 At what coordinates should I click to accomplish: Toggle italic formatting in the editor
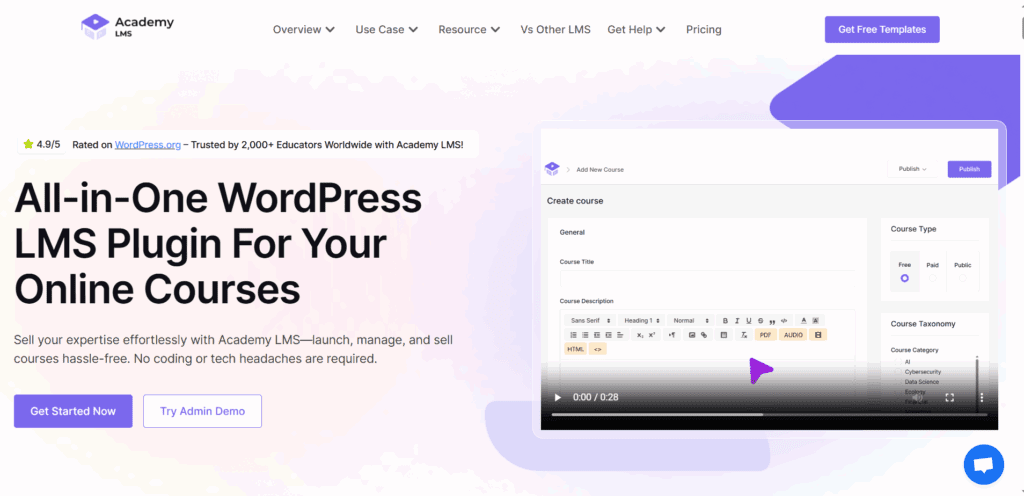pyautogui.click(x=737, y=320)
